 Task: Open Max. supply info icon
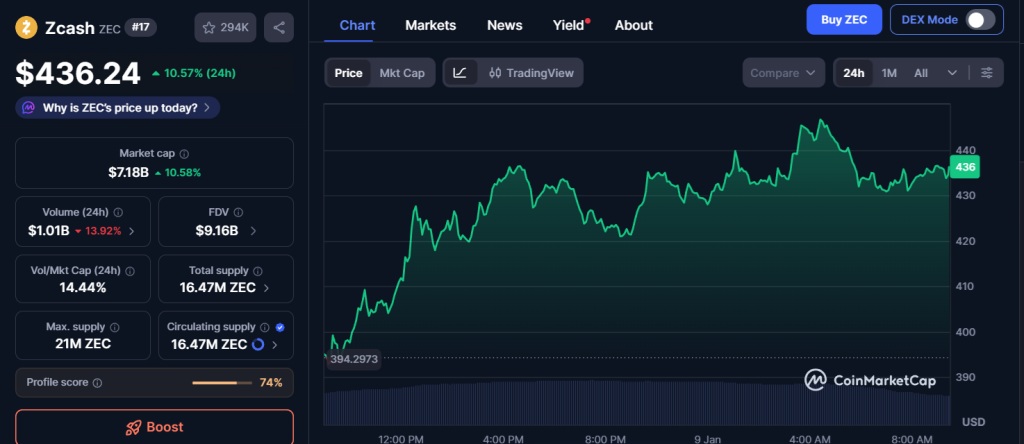115,327
